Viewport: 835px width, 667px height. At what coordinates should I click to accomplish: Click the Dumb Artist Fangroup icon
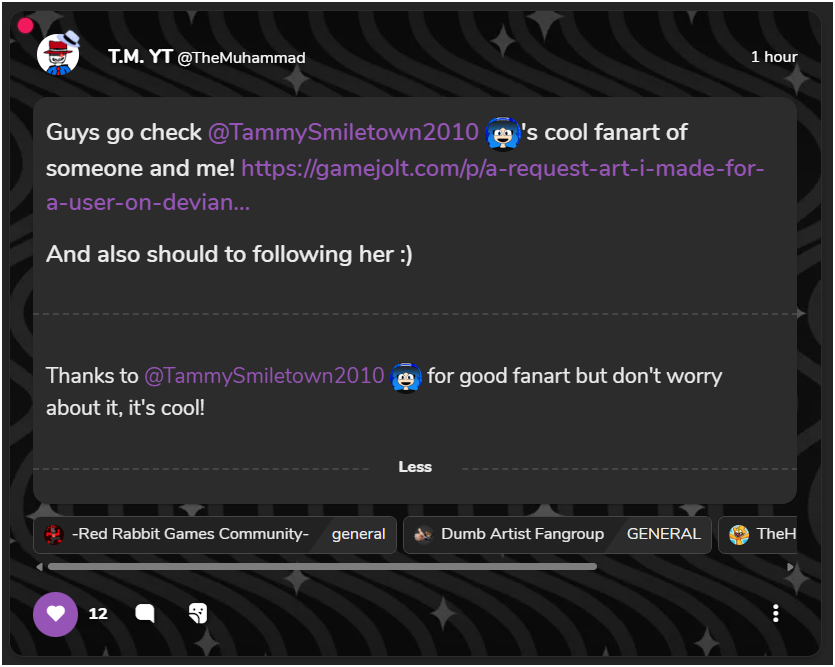pos(424,534)
